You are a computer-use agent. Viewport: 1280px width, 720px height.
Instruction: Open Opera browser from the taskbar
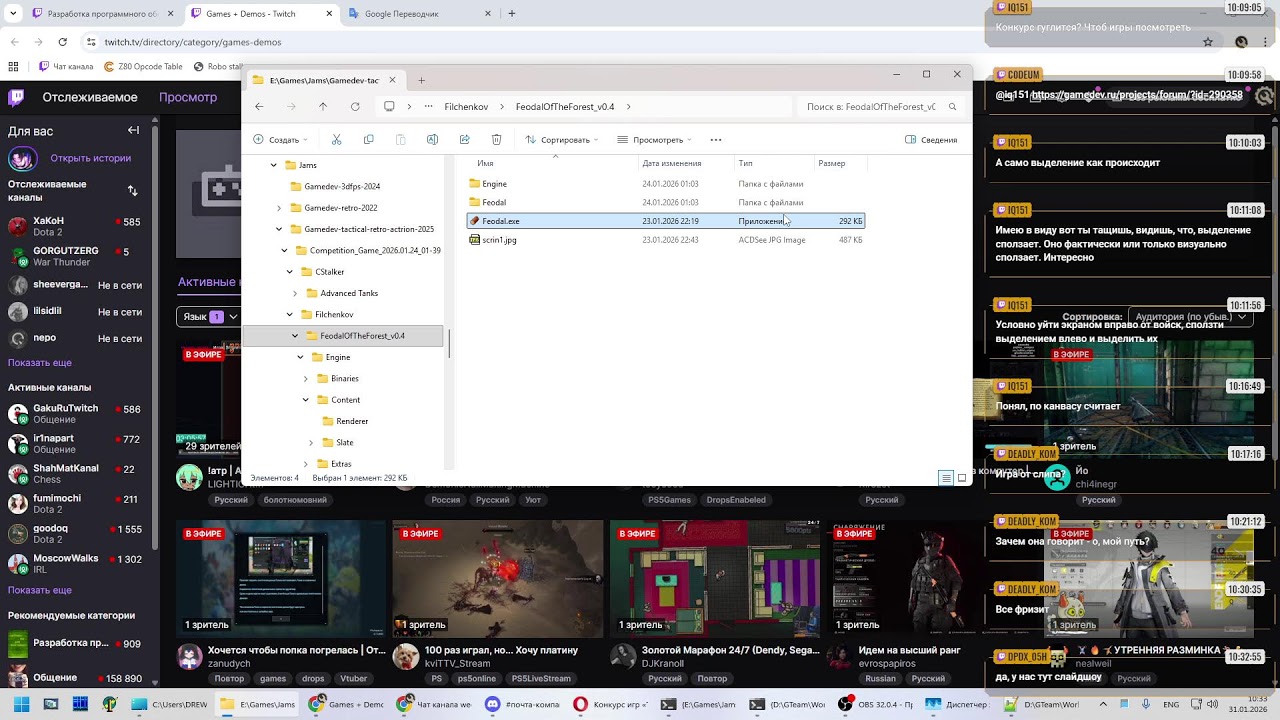tap(609, 704)
